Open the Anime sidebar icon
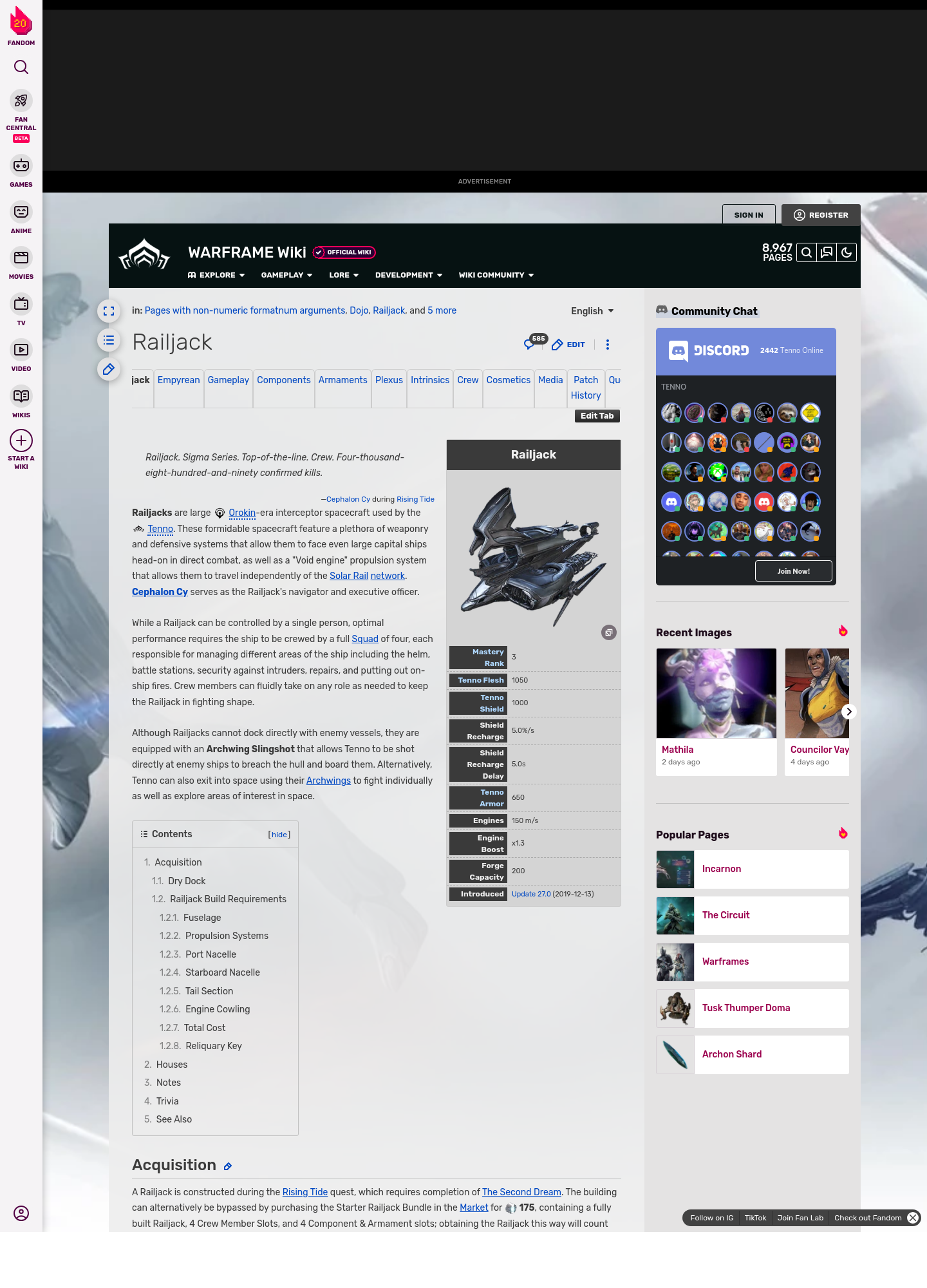 [x=21, y=212]
